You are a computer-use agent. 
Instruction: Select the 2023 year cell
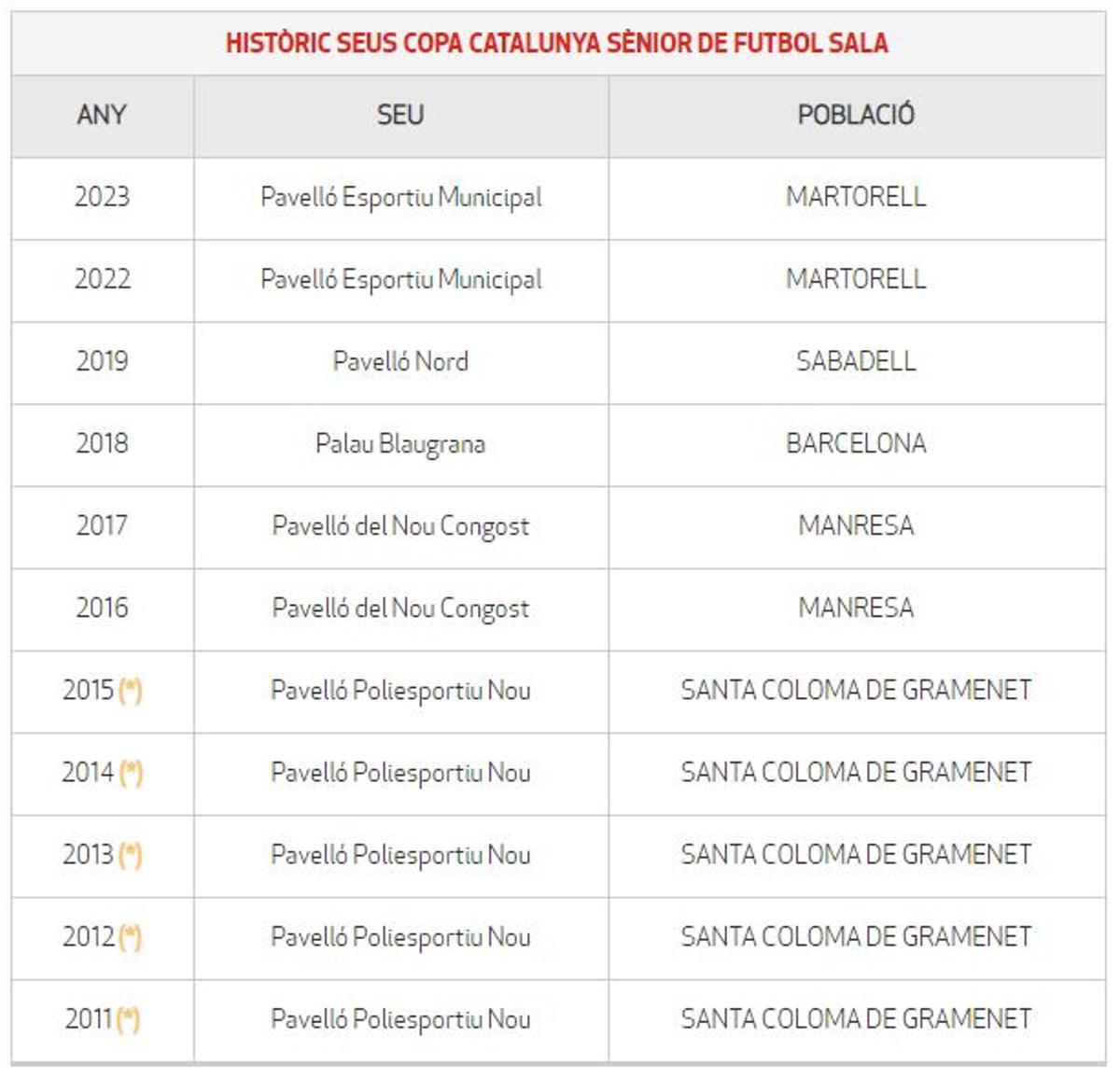102,197
